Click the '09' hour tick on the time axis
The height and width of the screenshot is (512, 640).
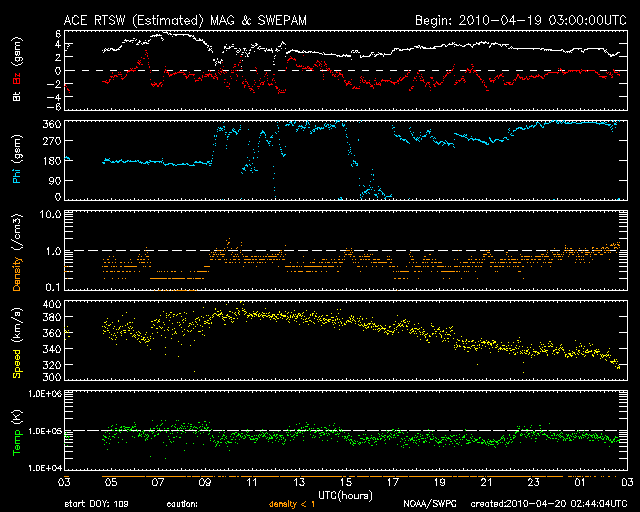point(204,482)
